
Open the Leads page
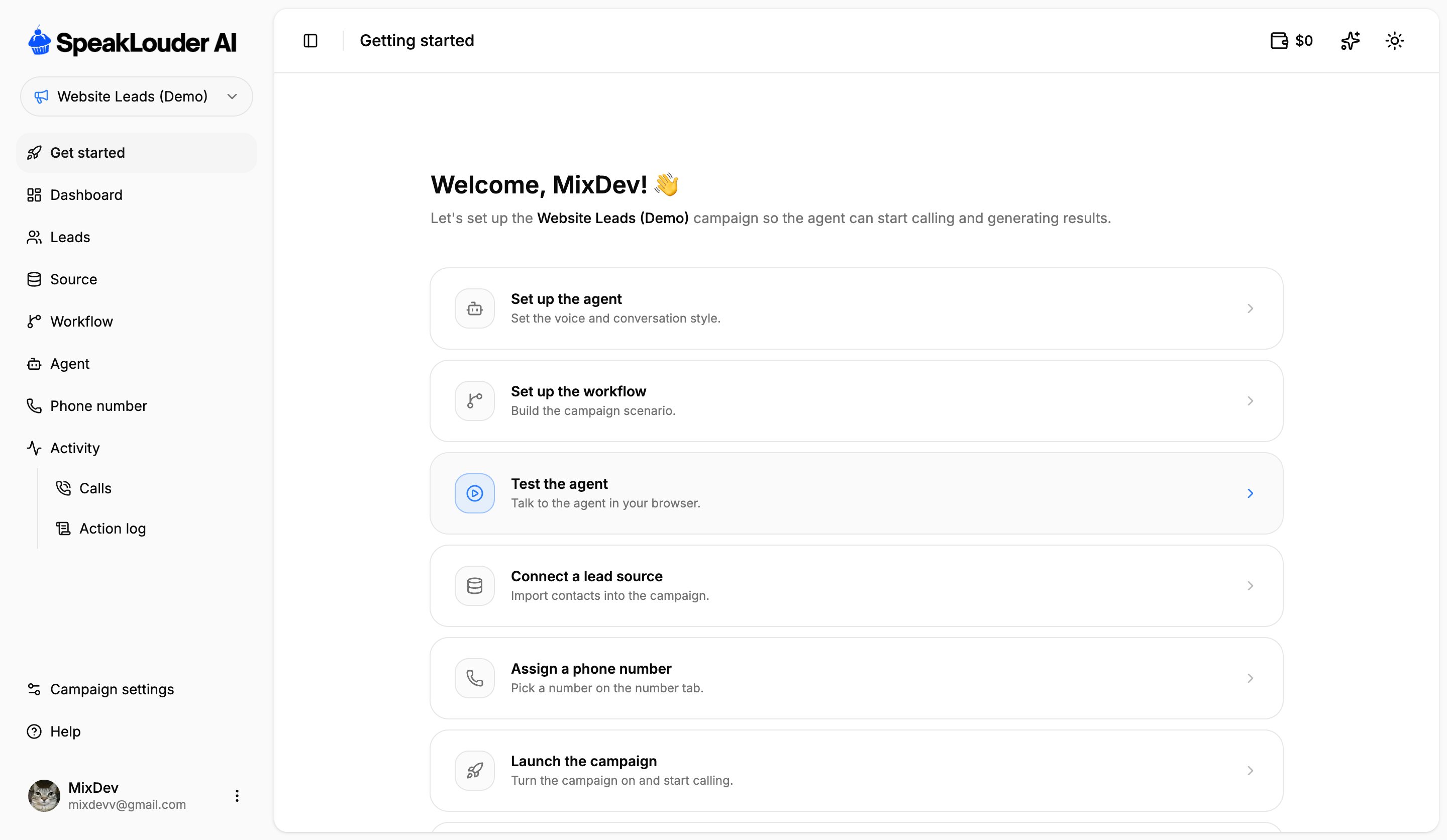137,237
